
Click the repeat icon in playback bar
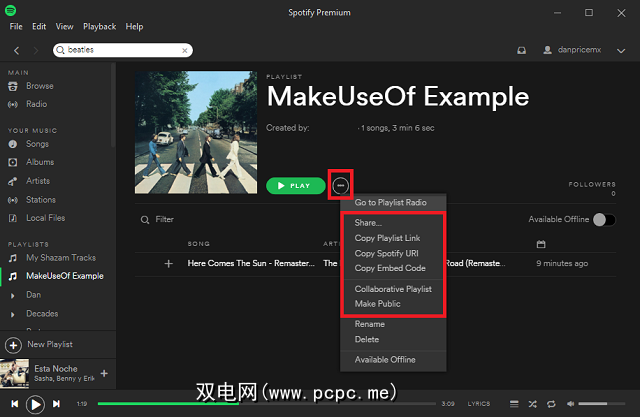[x=550, y=404]
